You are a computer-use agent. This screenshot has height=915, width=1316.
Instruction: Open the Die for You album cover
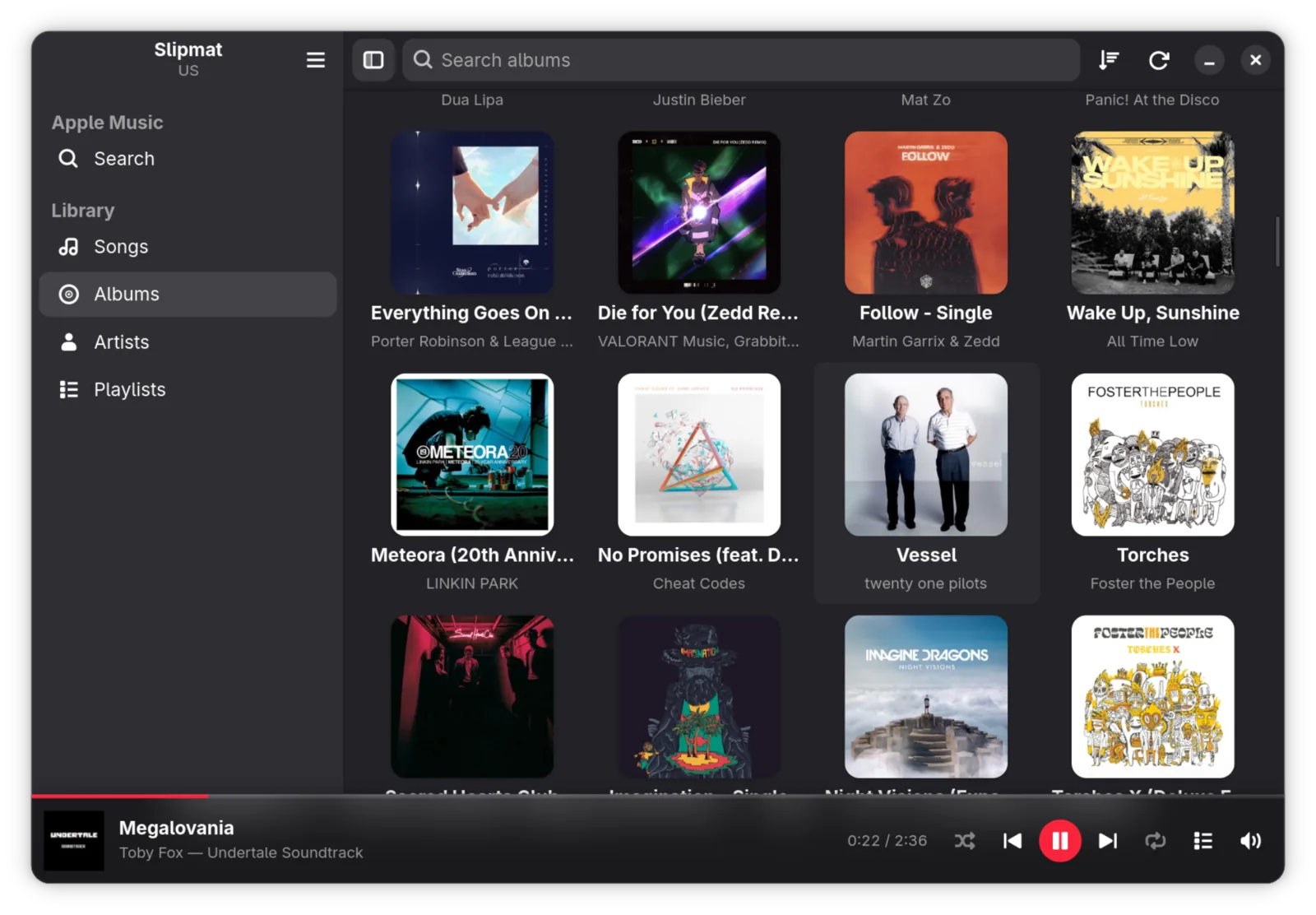coord(699,213)
